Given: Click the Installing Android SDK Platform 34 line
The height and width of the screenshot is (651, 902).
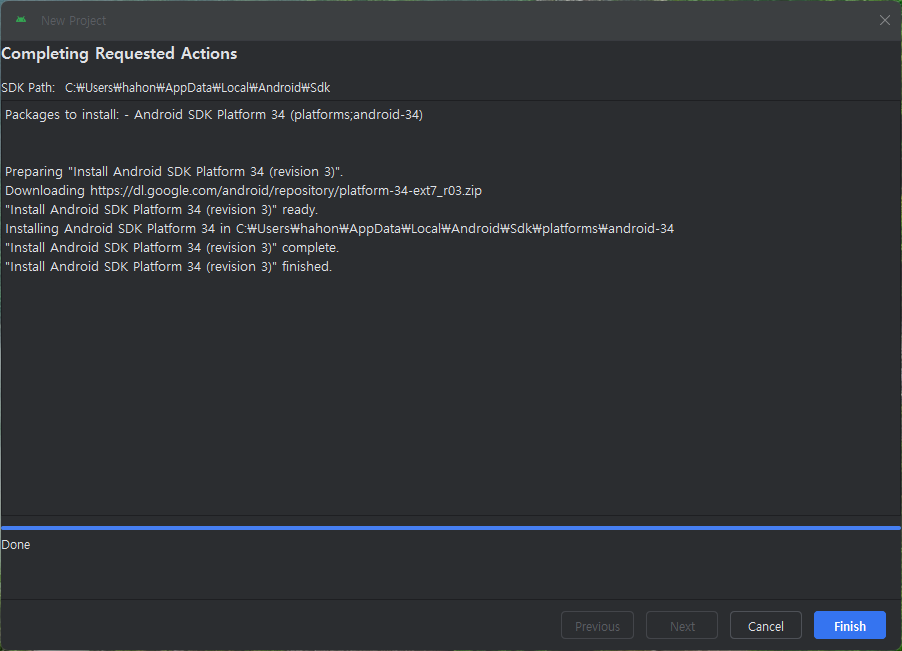Looking at the screenshot, I should click(x=339, y=228).
